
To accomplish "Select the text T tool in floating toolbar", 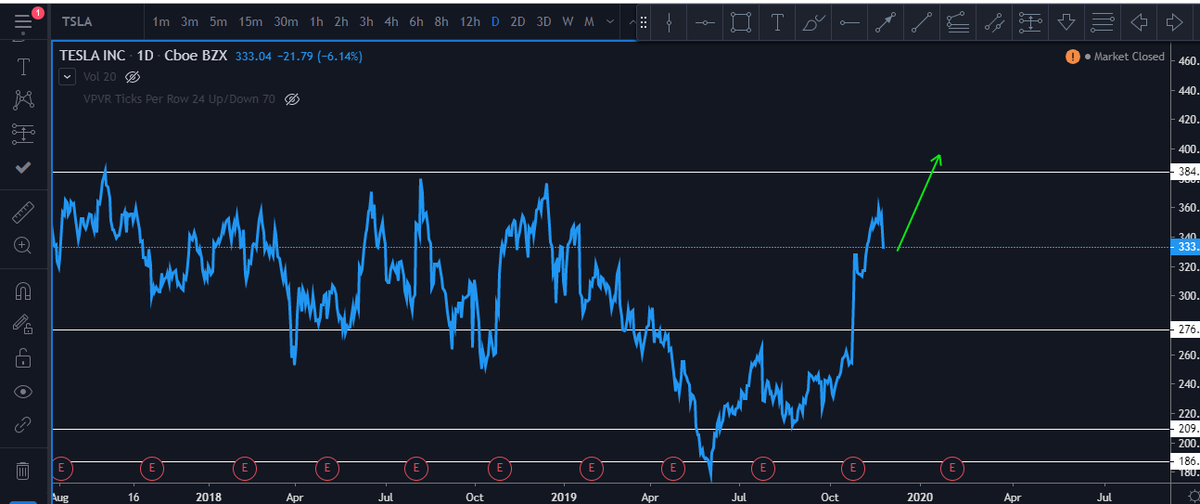I will point(777,22).
